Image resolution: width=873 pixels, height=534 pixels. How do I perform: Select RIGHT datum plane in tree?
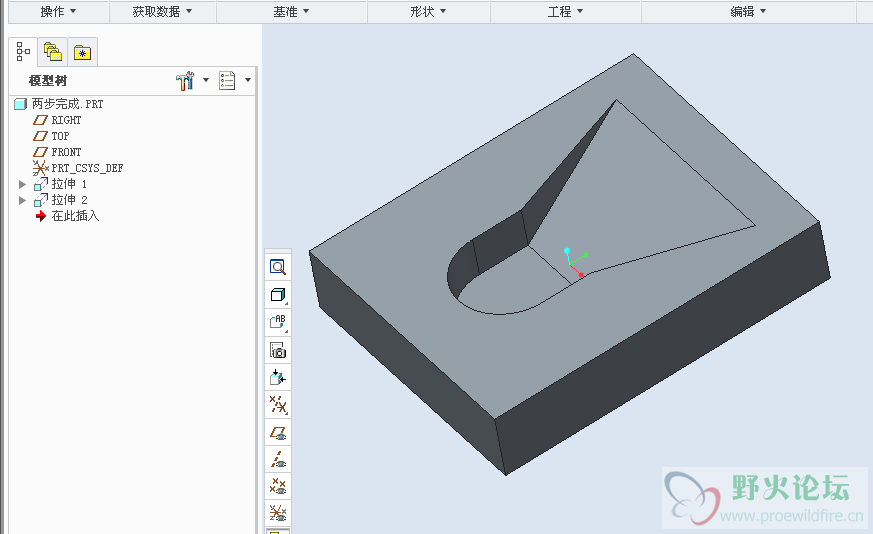tap(66, 120)
